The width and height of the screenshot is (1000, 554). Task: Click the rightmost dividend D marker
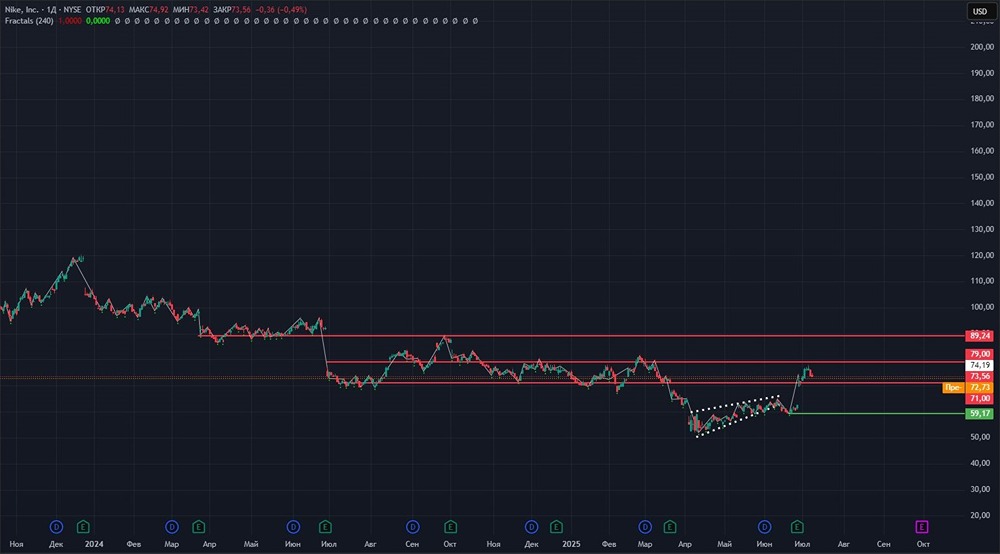[765, 525]
